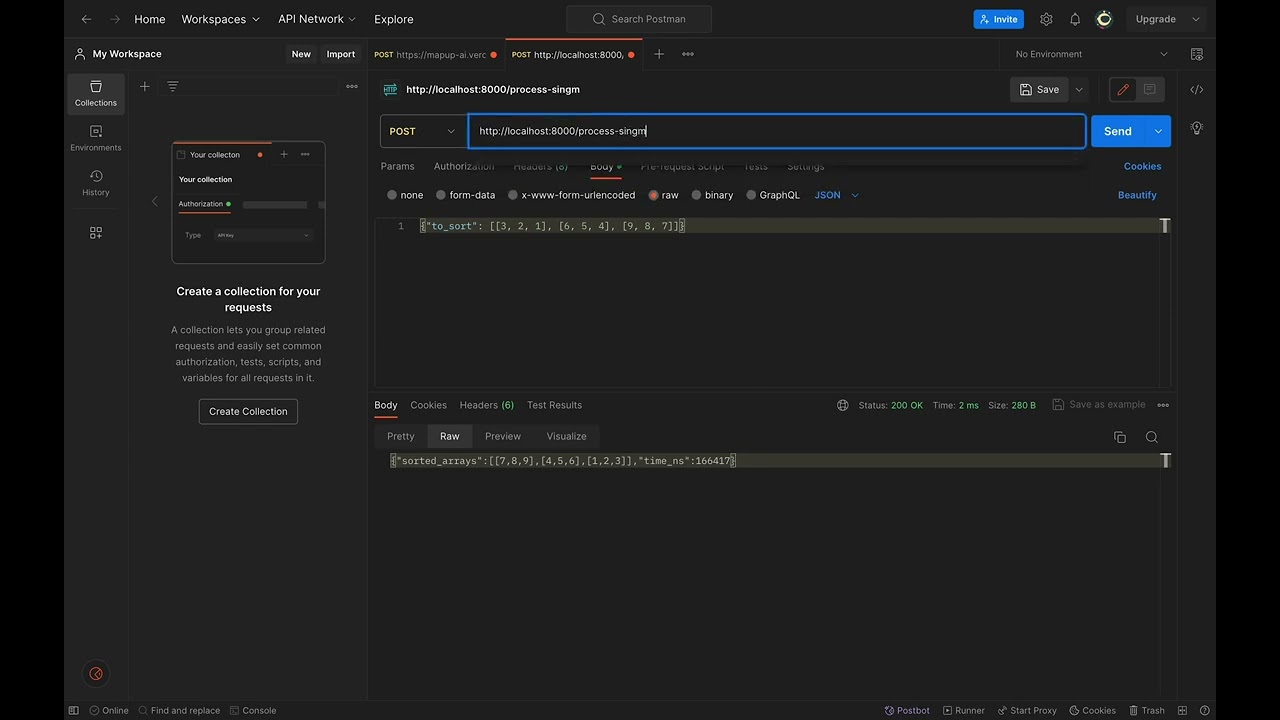Open the POST method dropdown
This screenshot has width=1280, height=720.
click(423, 131)
